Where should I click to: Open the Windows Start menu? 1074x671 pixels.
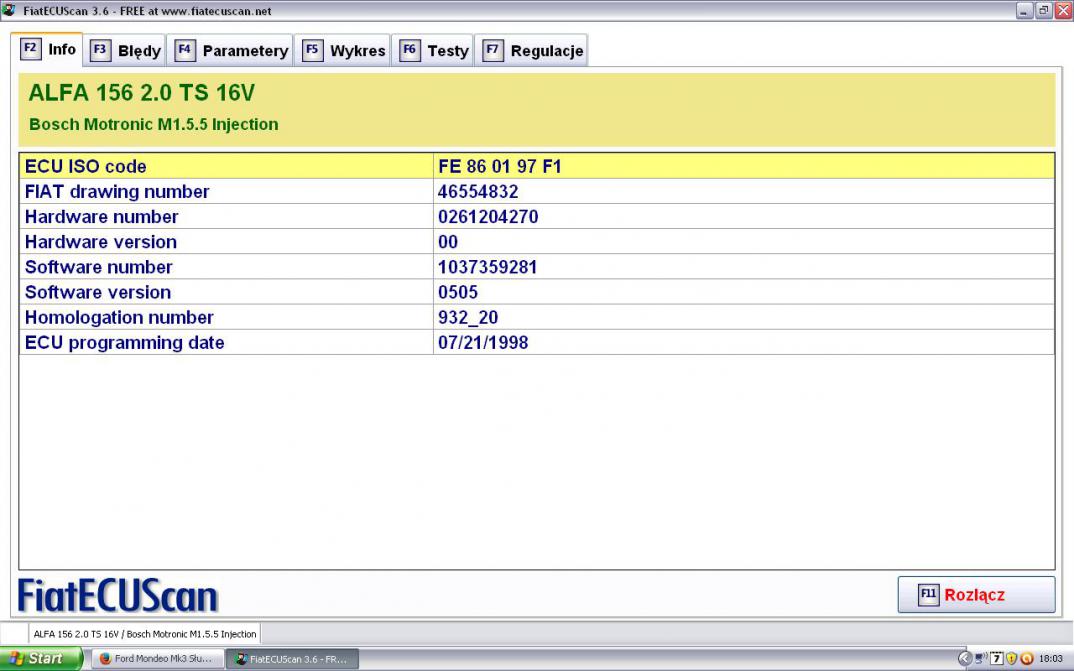(41, 659)
